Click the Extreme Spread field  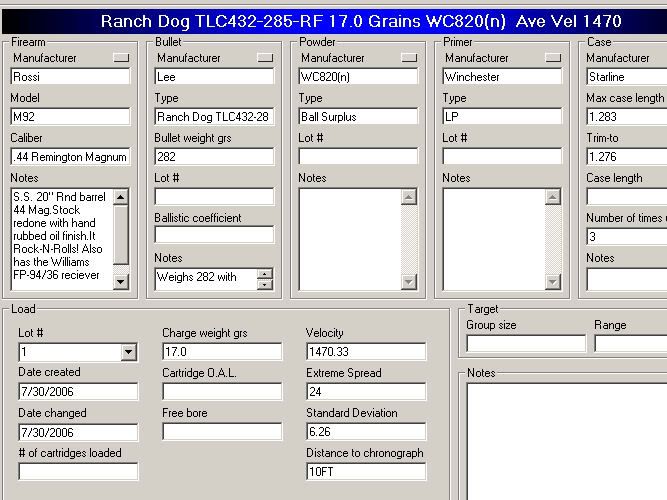point(366,391)
